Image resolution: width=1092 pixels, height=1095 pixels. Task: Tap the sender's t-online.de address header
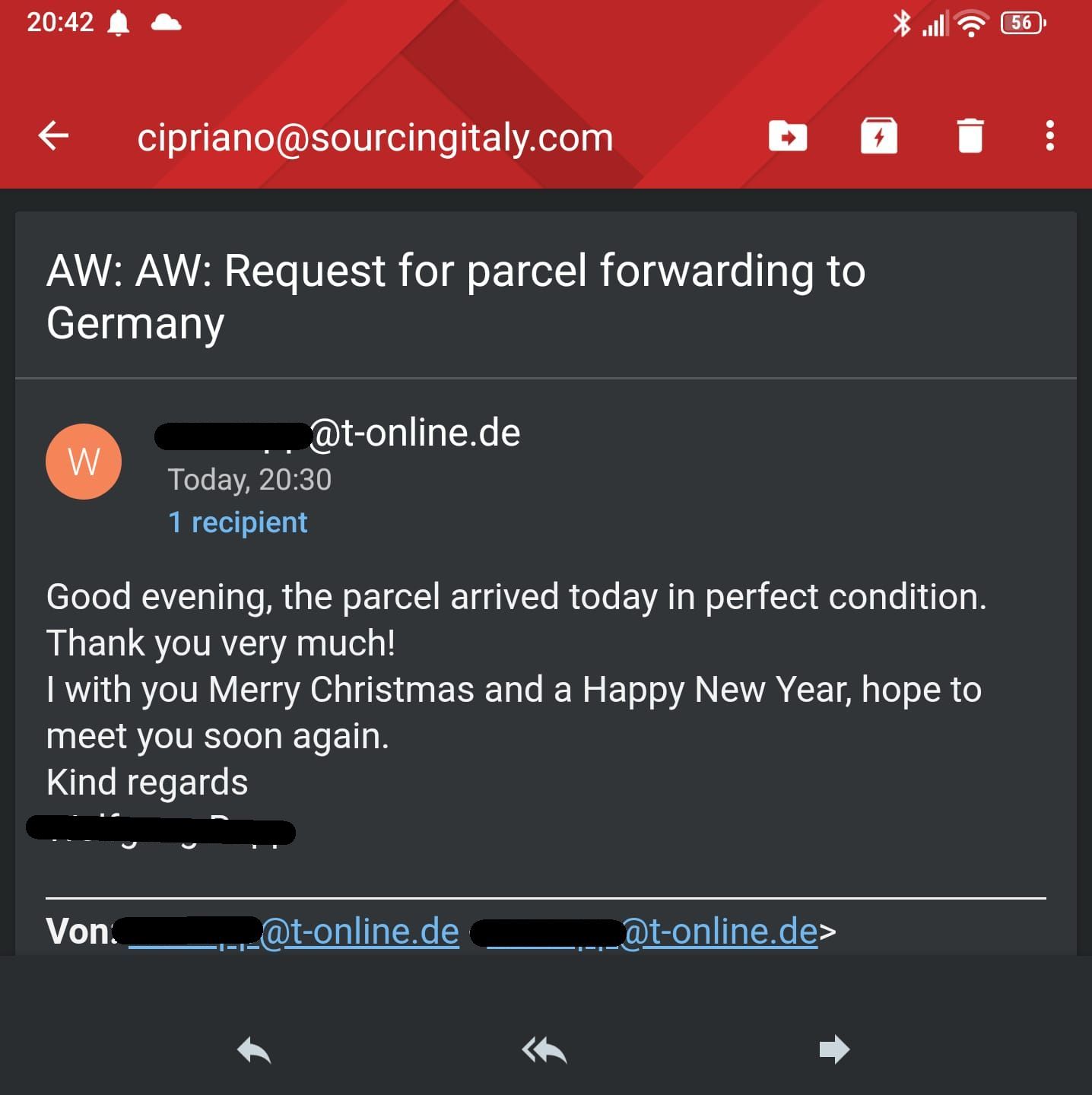[x=414, y=433]
